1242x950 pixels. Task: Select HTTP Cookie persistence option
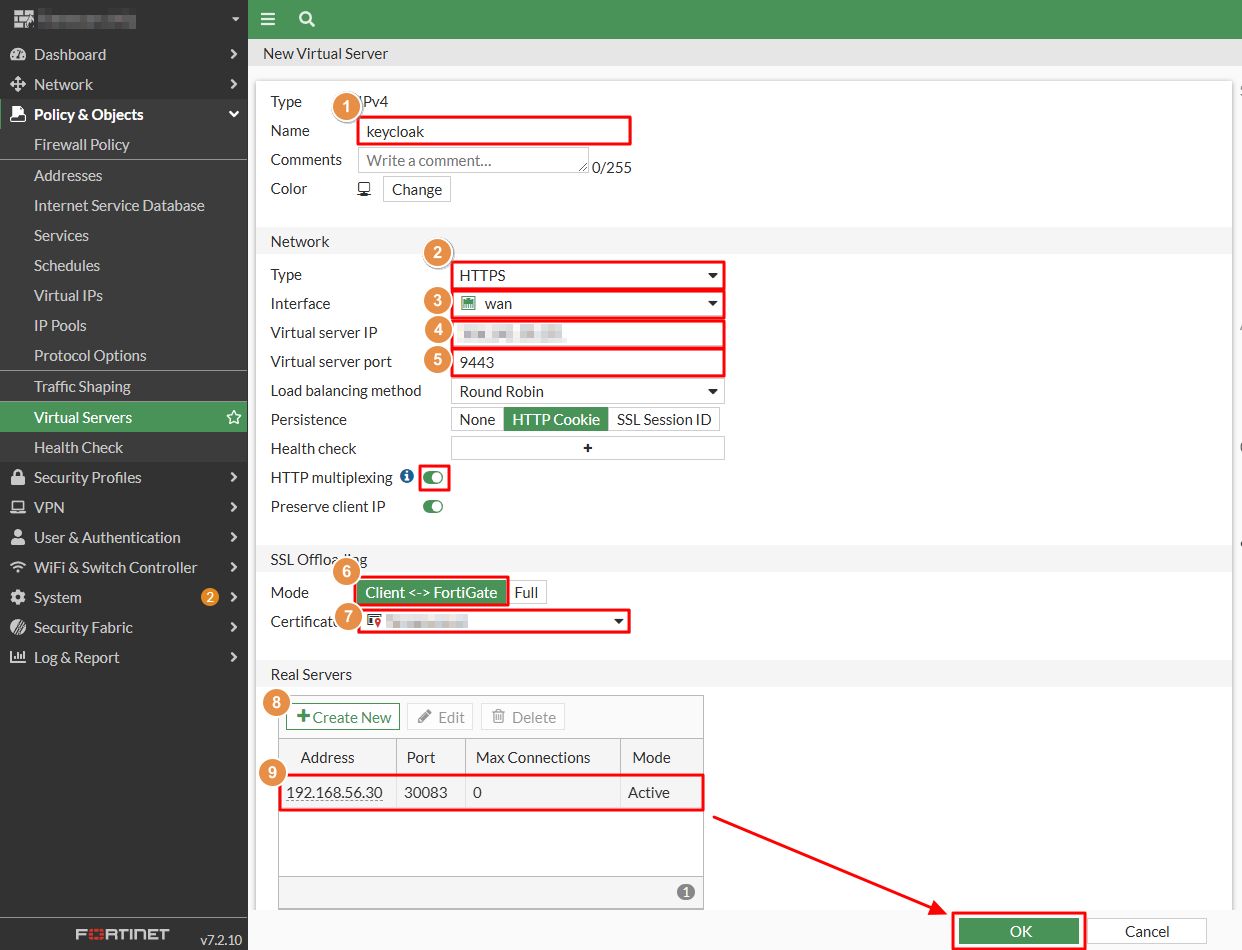point(556,420)
